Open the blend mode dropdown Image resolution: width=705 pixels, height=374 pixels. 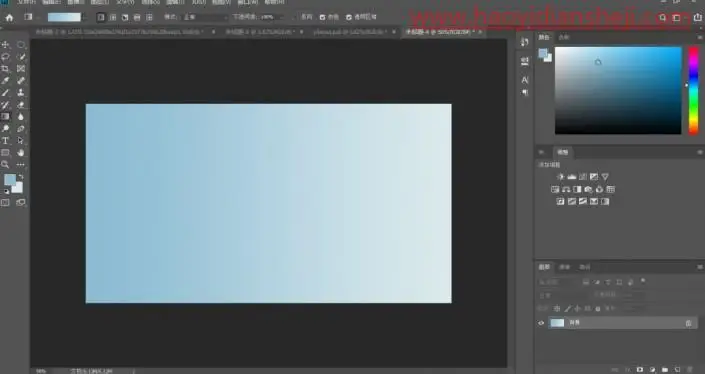point(205,17)
